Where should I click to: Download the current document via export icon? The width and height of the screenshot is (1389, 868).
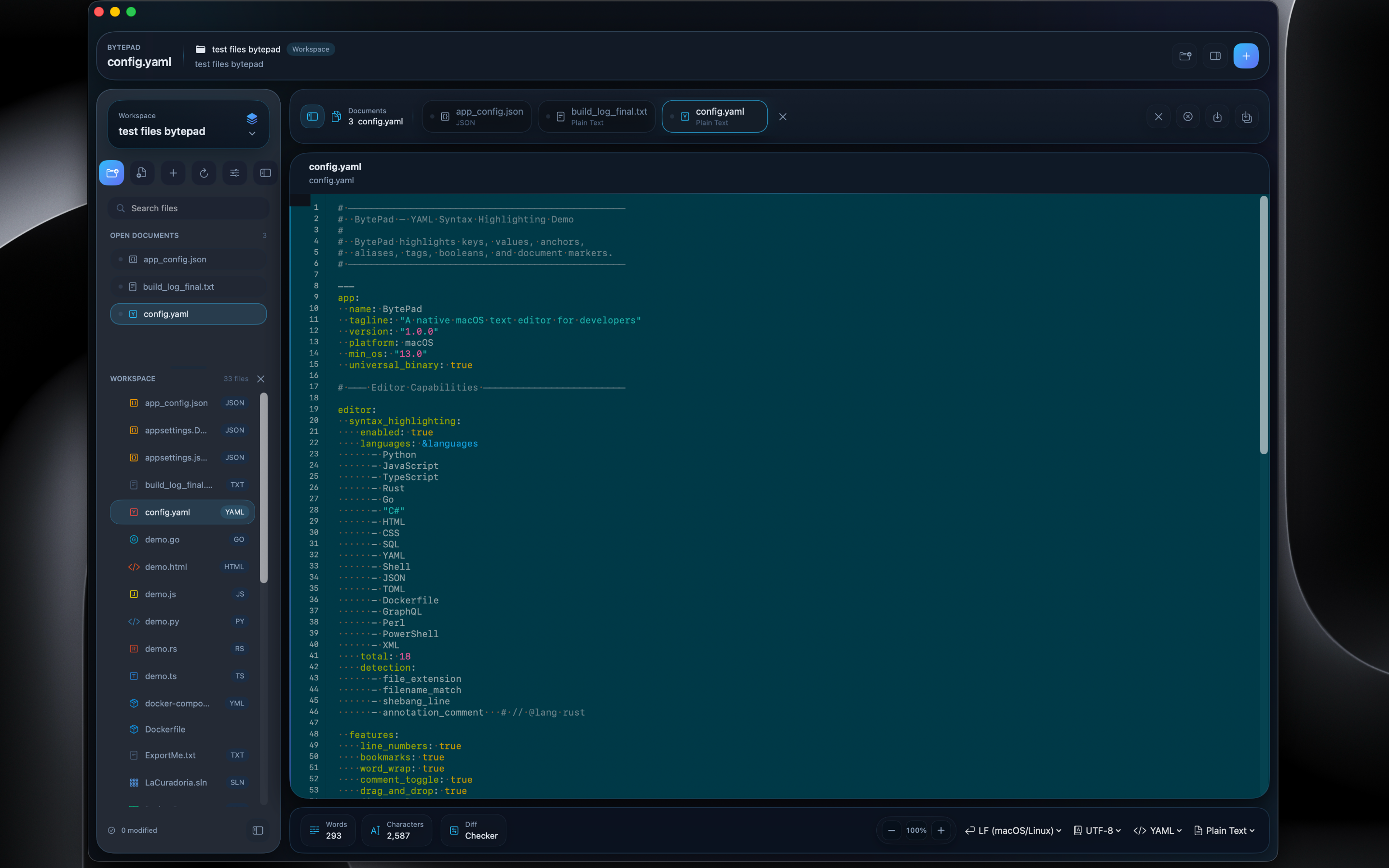pos(1217,117)
